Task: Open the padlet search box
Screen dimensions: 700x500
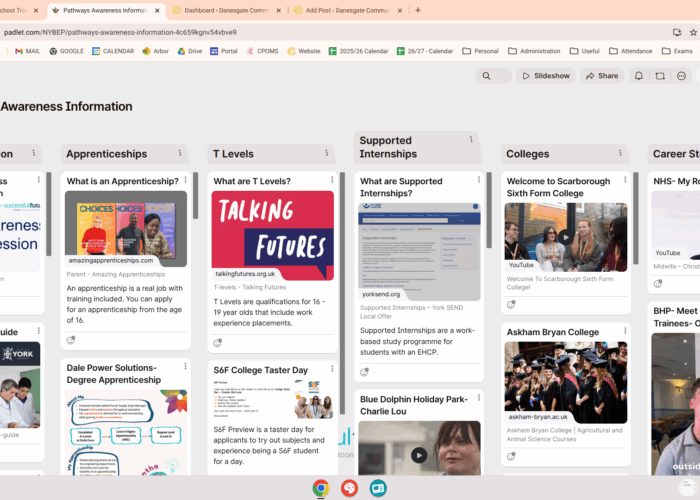Action: point(493,76)
